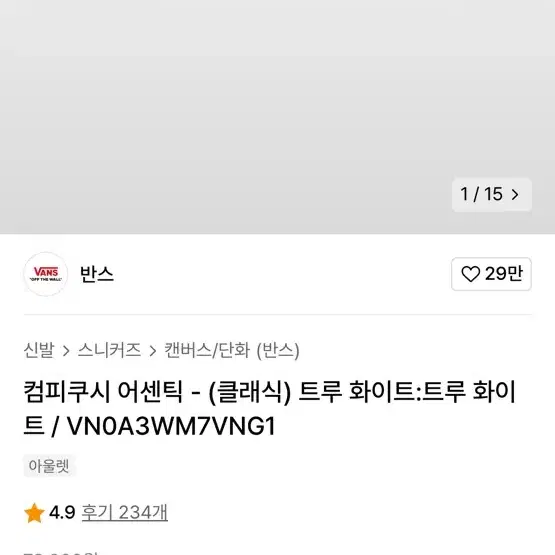
Task: Click the model code VN0A3WM7VNG1
Action: [x=171, y=426]
